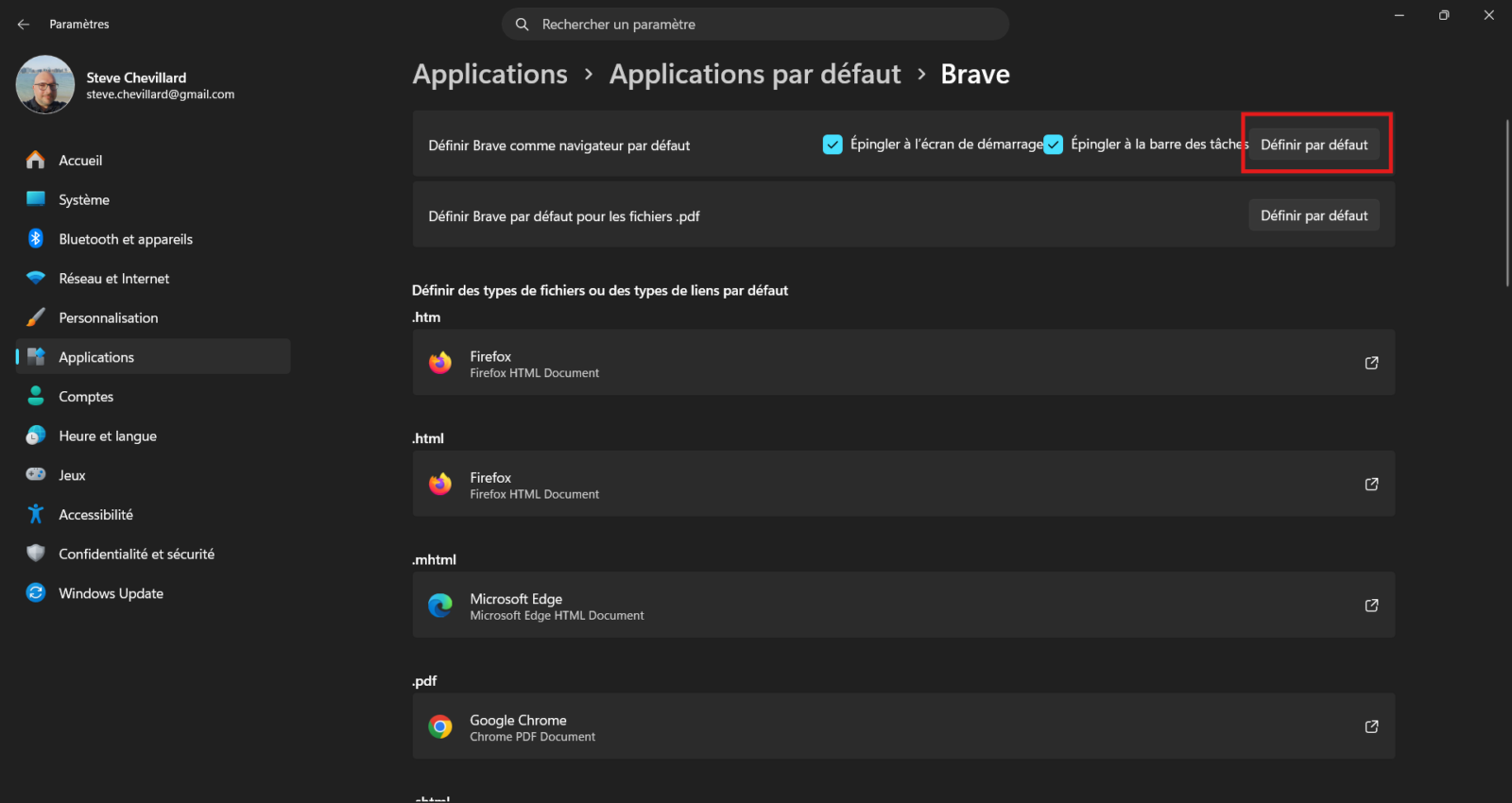Click the Firefox icon under .html
This screenshot has height=803, width=1512.
click(440, 484)
